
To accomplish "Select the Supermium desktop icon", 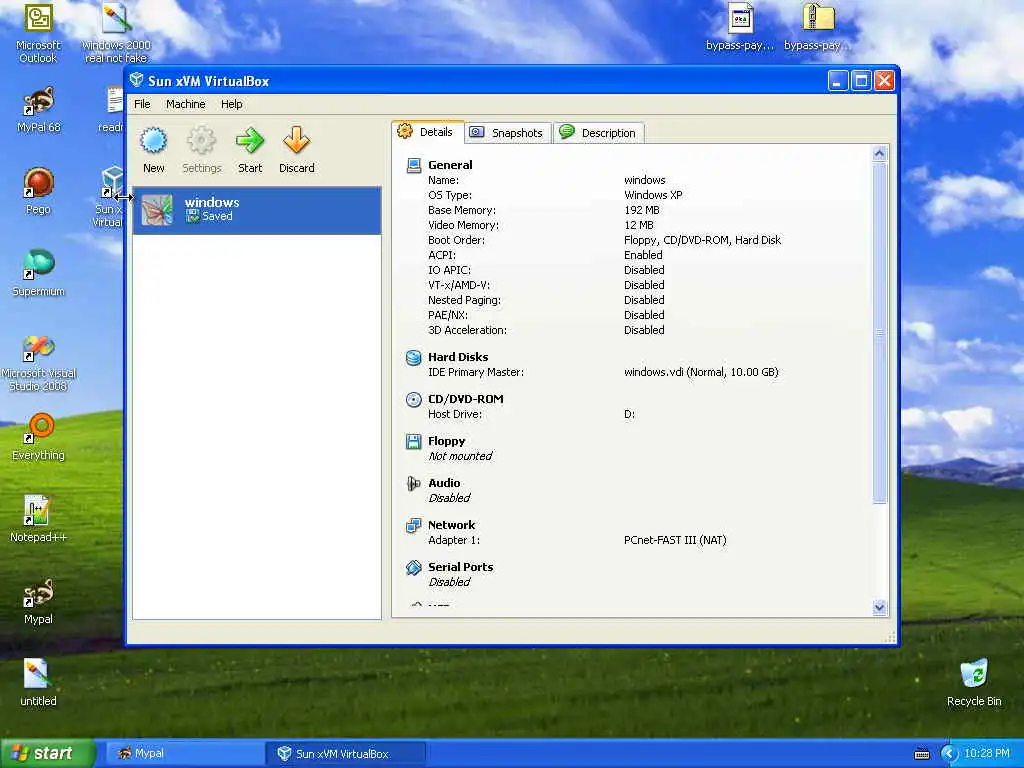I will click(38, 273).
